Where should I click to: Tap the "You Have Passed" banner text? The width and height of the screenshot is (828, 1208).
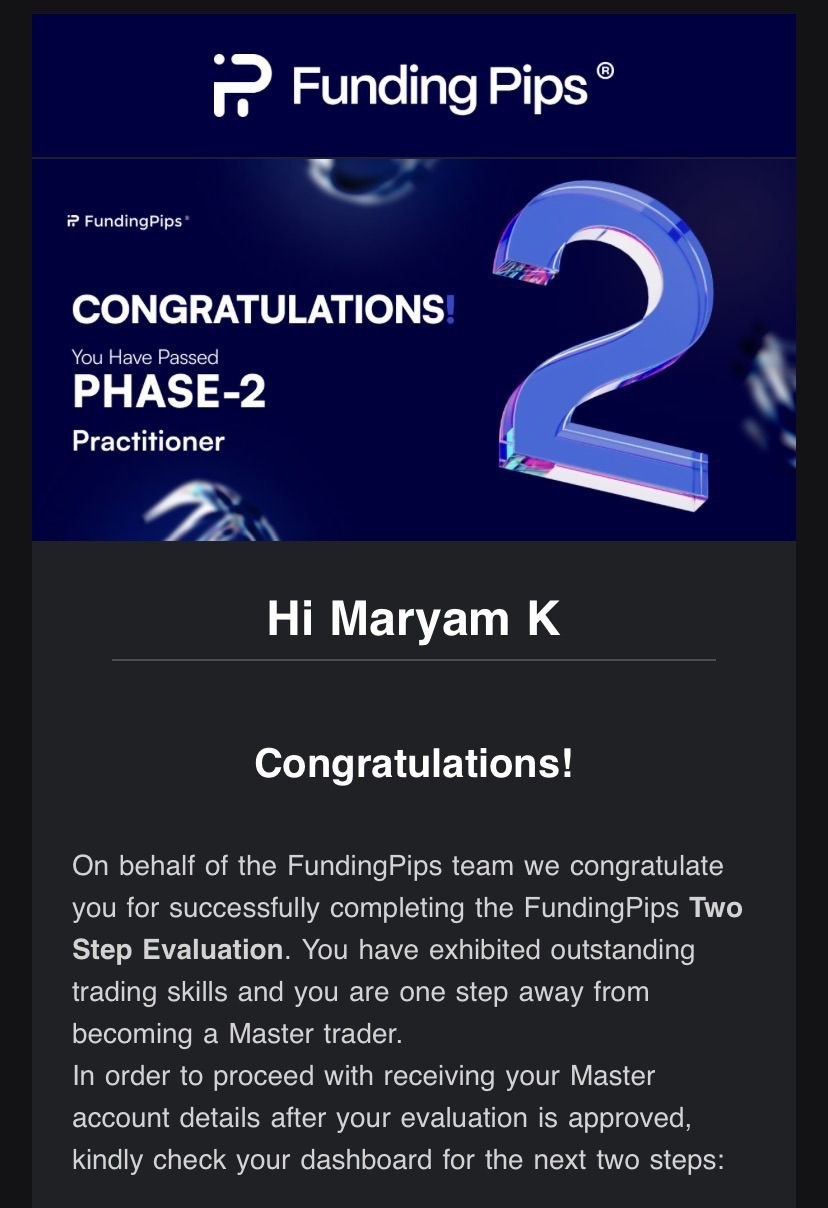coord(145,356)
